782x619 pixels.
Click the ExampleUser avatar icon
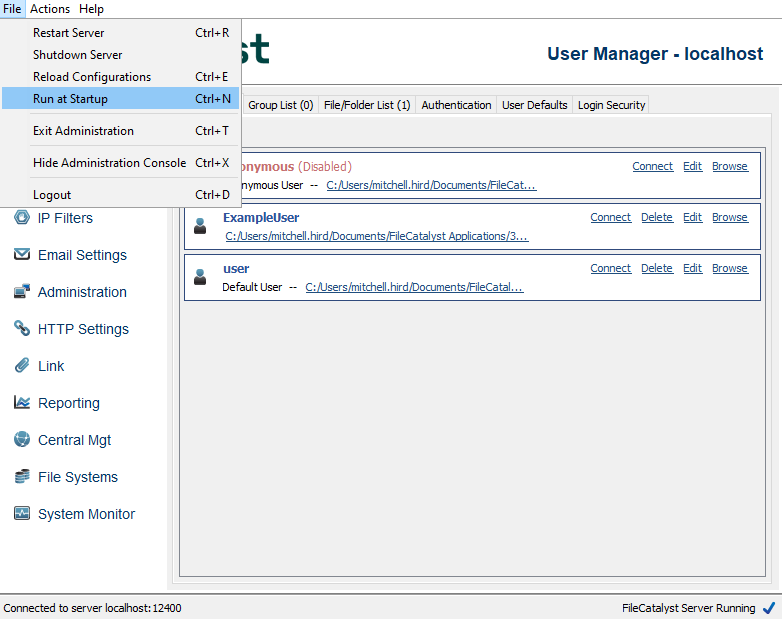click(200, 226)
